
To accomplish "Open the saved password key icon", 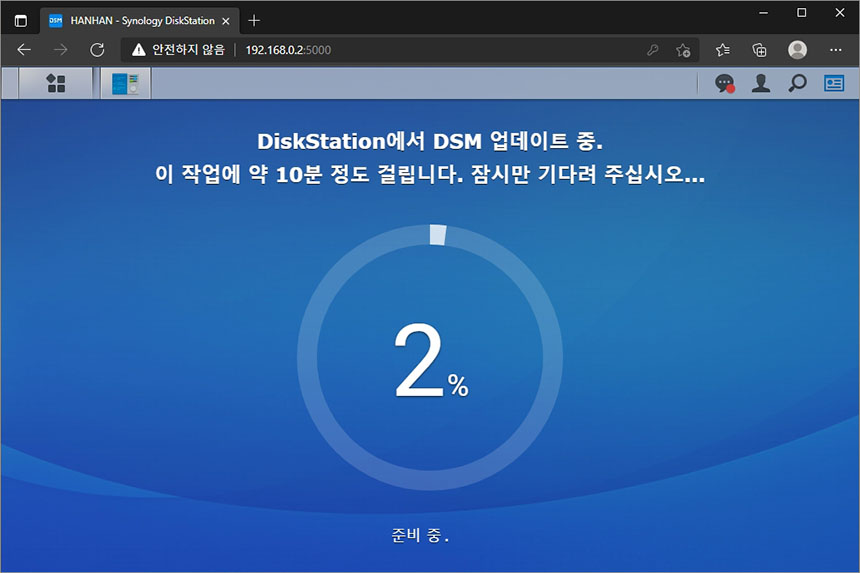I will coord(652,50).
